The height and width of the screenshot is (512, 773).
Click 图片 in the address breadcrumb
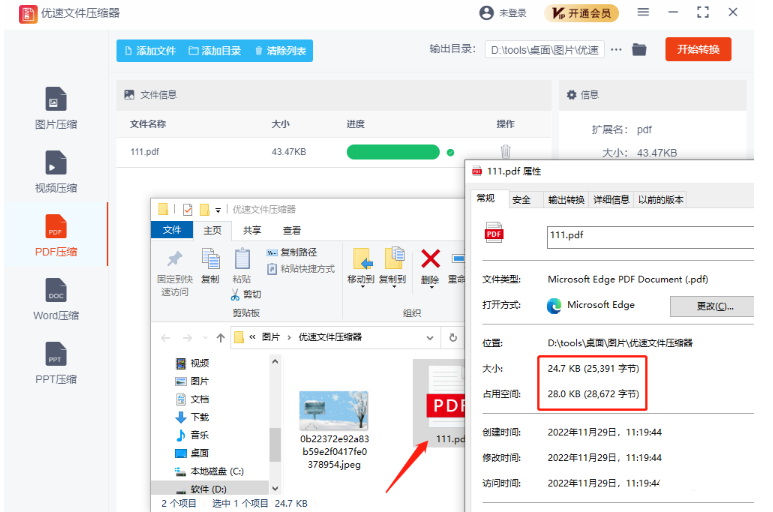(271, 337)
